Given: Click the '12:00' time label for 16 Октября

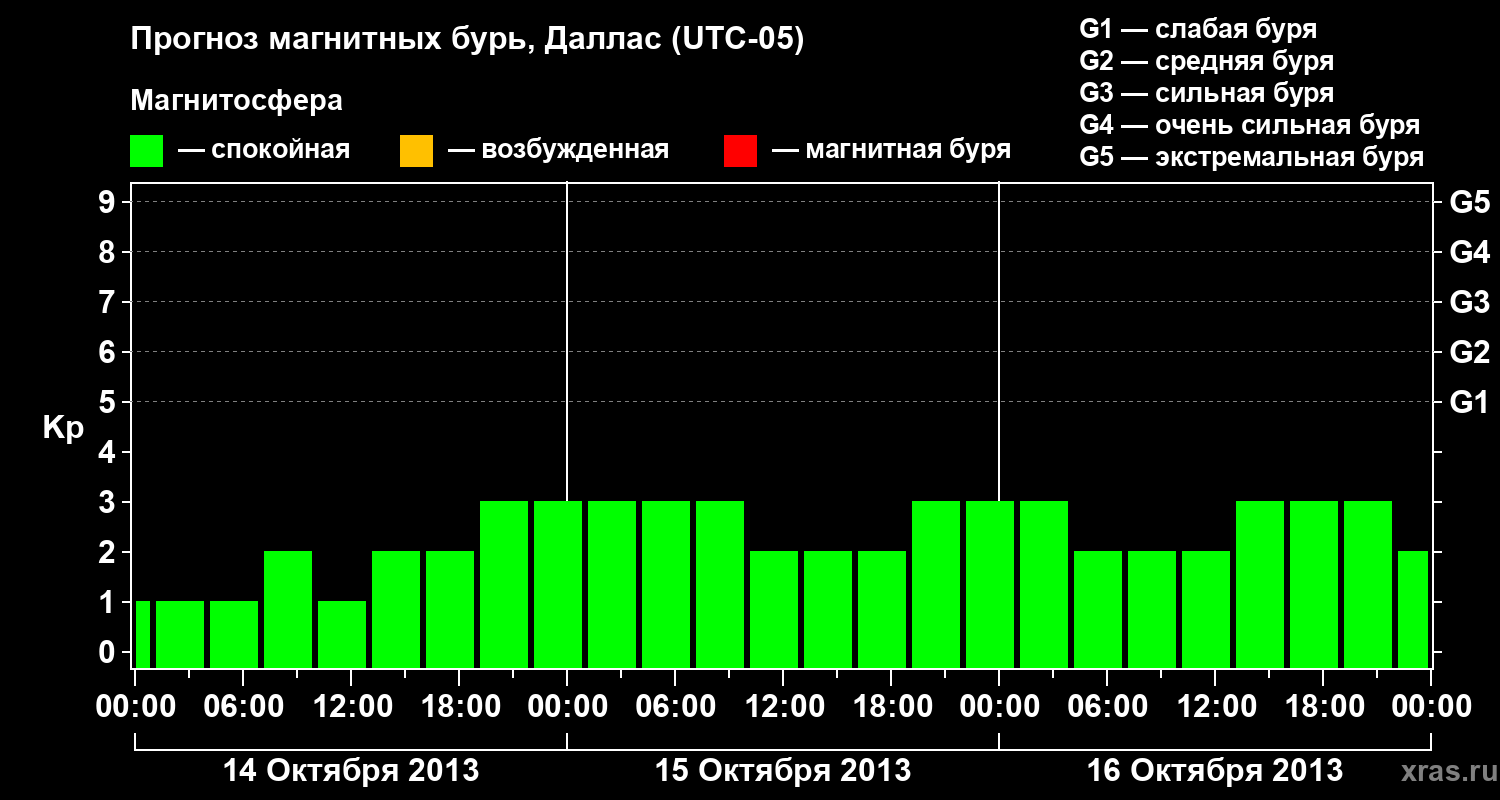Looking at the screenshot, I should click(1215, 706).
